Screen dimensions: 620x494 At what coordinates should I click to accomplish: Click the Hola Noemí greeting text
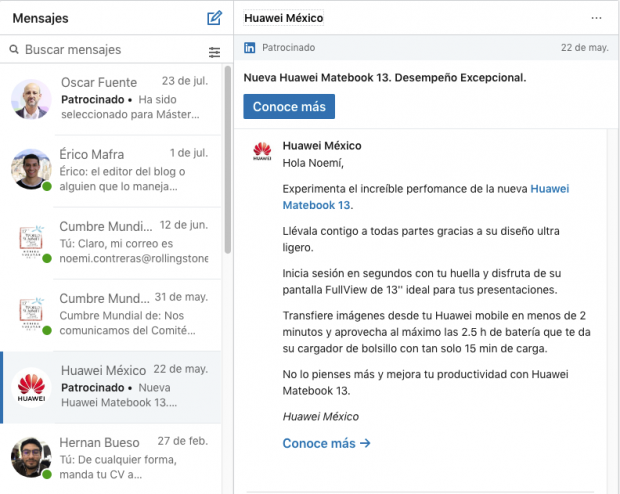[313, 163]
